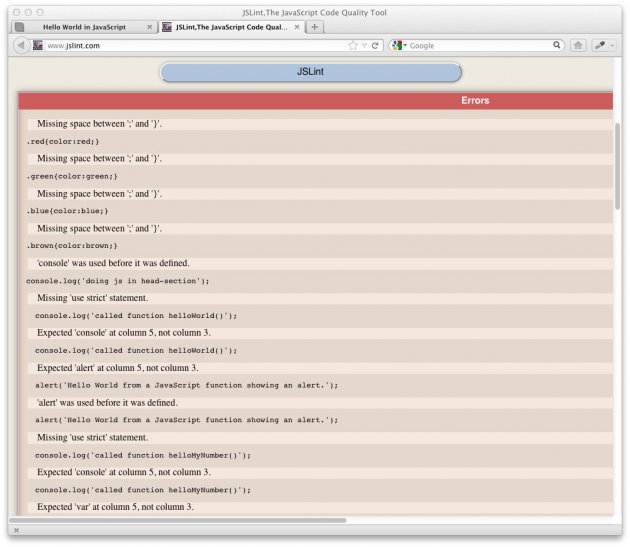Click the site favicon in the address bar
The height and width of the screenshot is (547, 630).
(x=38, y=45)
